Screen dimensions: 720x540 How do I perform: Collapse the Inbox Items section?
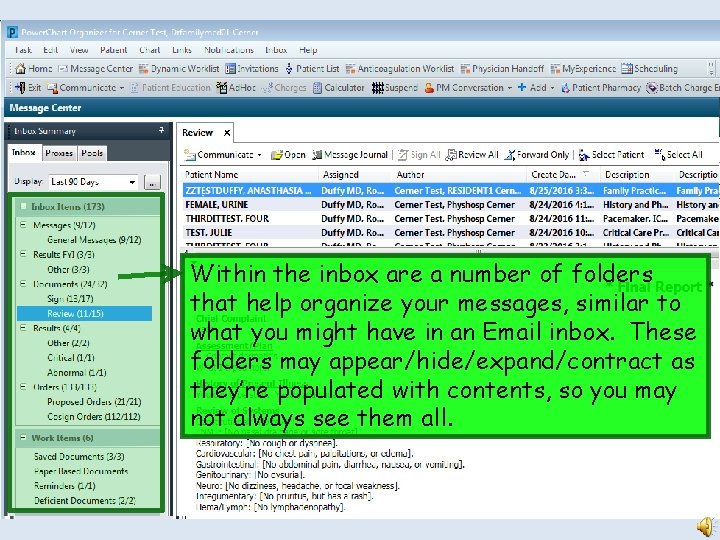click(23, 206)
